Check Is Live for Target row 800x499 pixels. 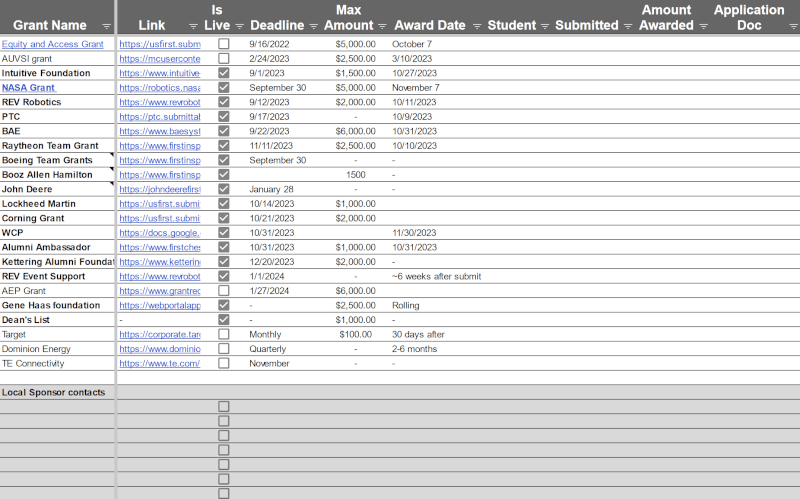pos(223,334)
